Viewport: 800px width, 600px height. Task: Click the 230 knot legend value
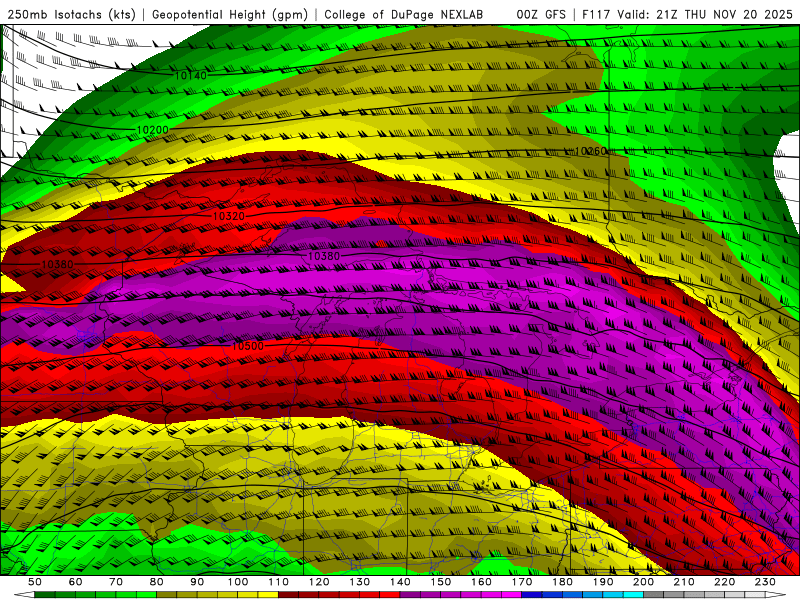pyautogui.click(x=765, y=582)
